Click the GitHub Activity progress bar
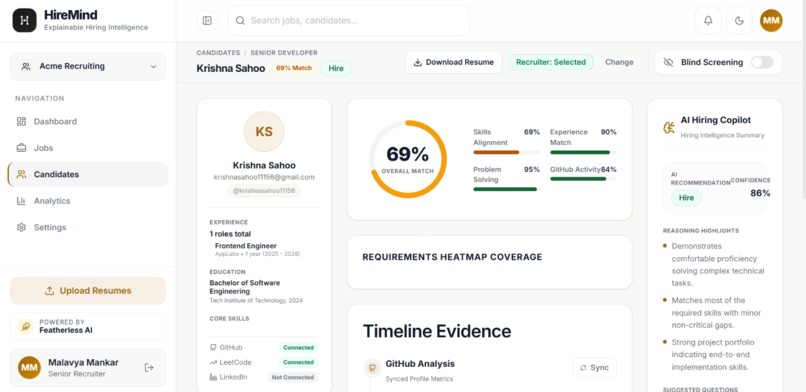 [583, 179]
